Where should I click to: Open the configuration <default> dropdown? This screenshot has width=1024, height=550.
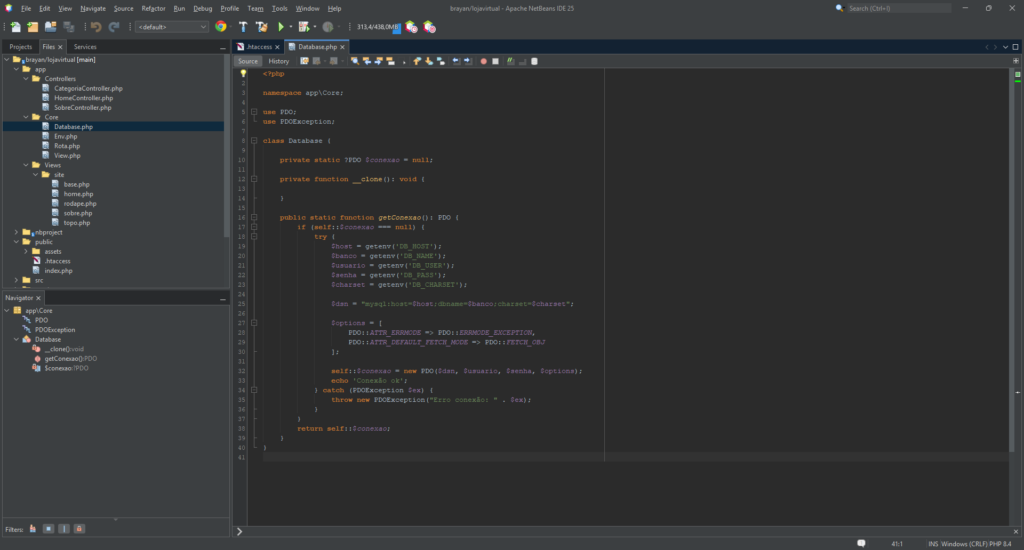172,27
